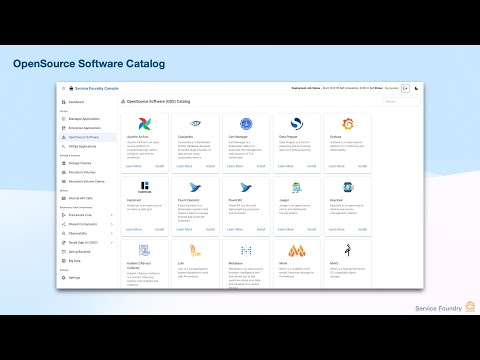
Task: Click Learn More on Apache Airflow card
Action: (x=134, y=166)
